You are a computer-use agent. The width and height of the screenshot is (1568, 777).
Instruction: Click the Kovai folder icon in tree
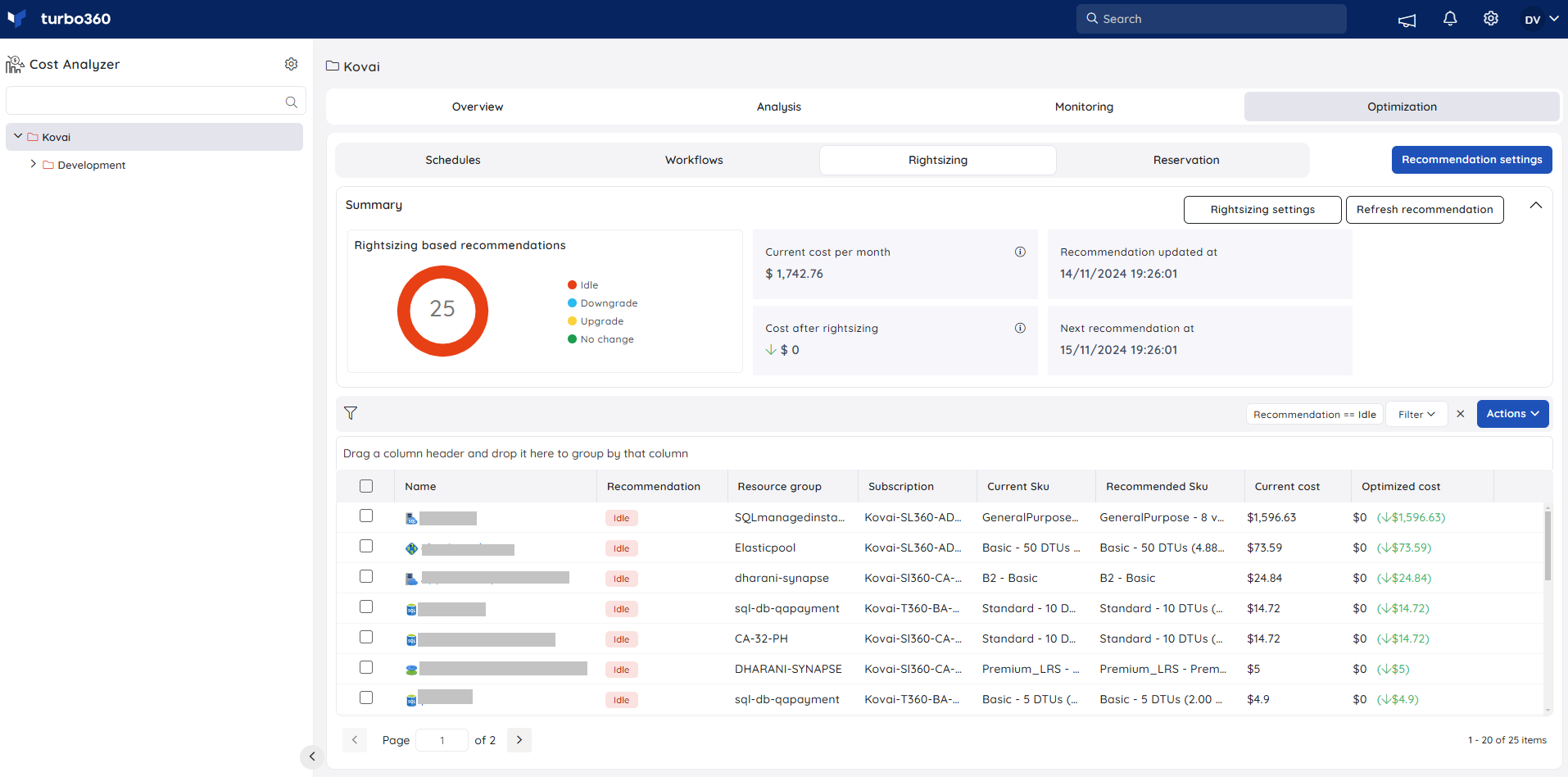33,137
